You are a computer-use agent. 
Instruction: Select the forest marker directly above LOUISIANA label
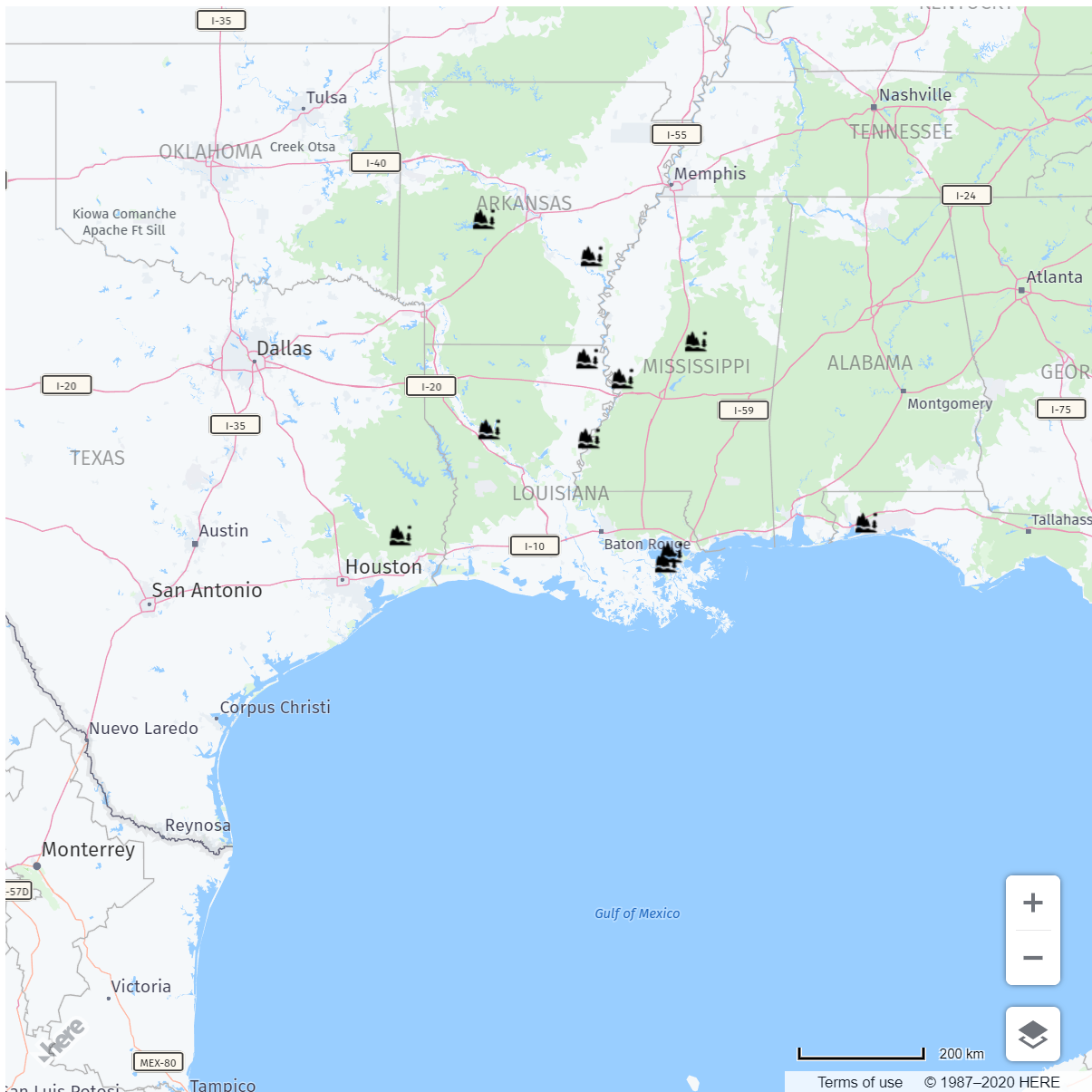(589, 440)
